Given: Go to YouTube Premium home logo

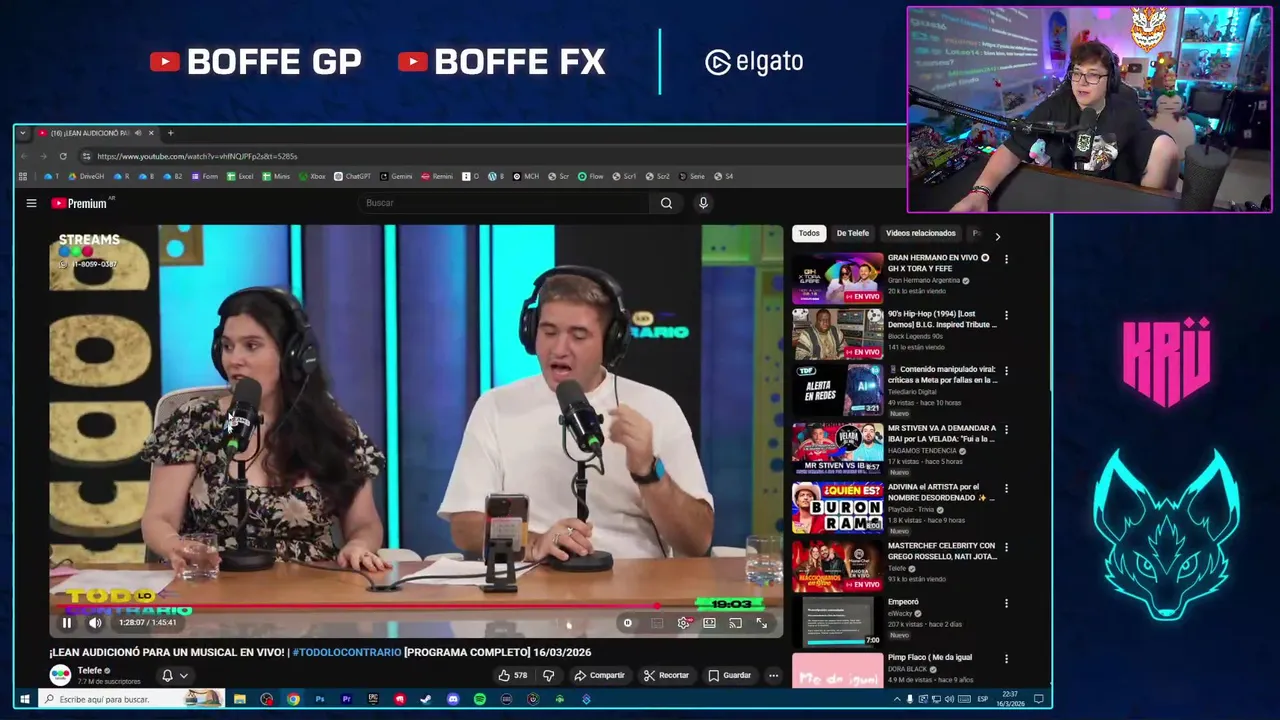Looking at the screenshot, I should coord(79,203).
